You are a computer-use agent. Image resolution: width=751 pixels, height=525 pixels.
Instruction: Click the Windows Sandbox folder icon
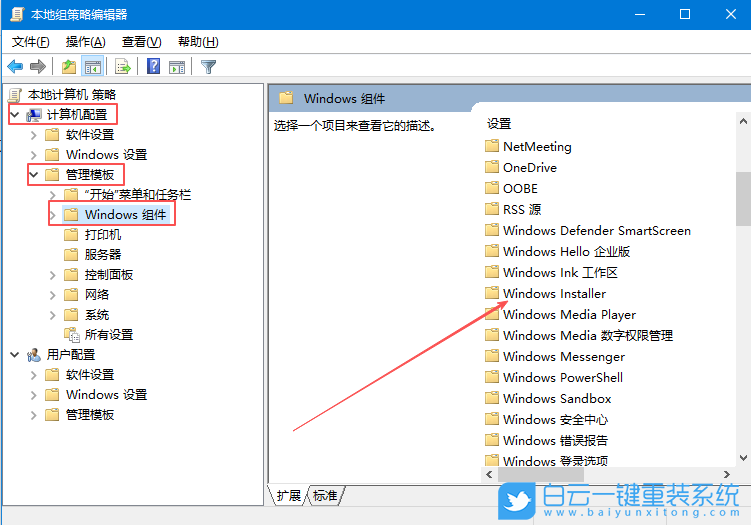point(492,398)
